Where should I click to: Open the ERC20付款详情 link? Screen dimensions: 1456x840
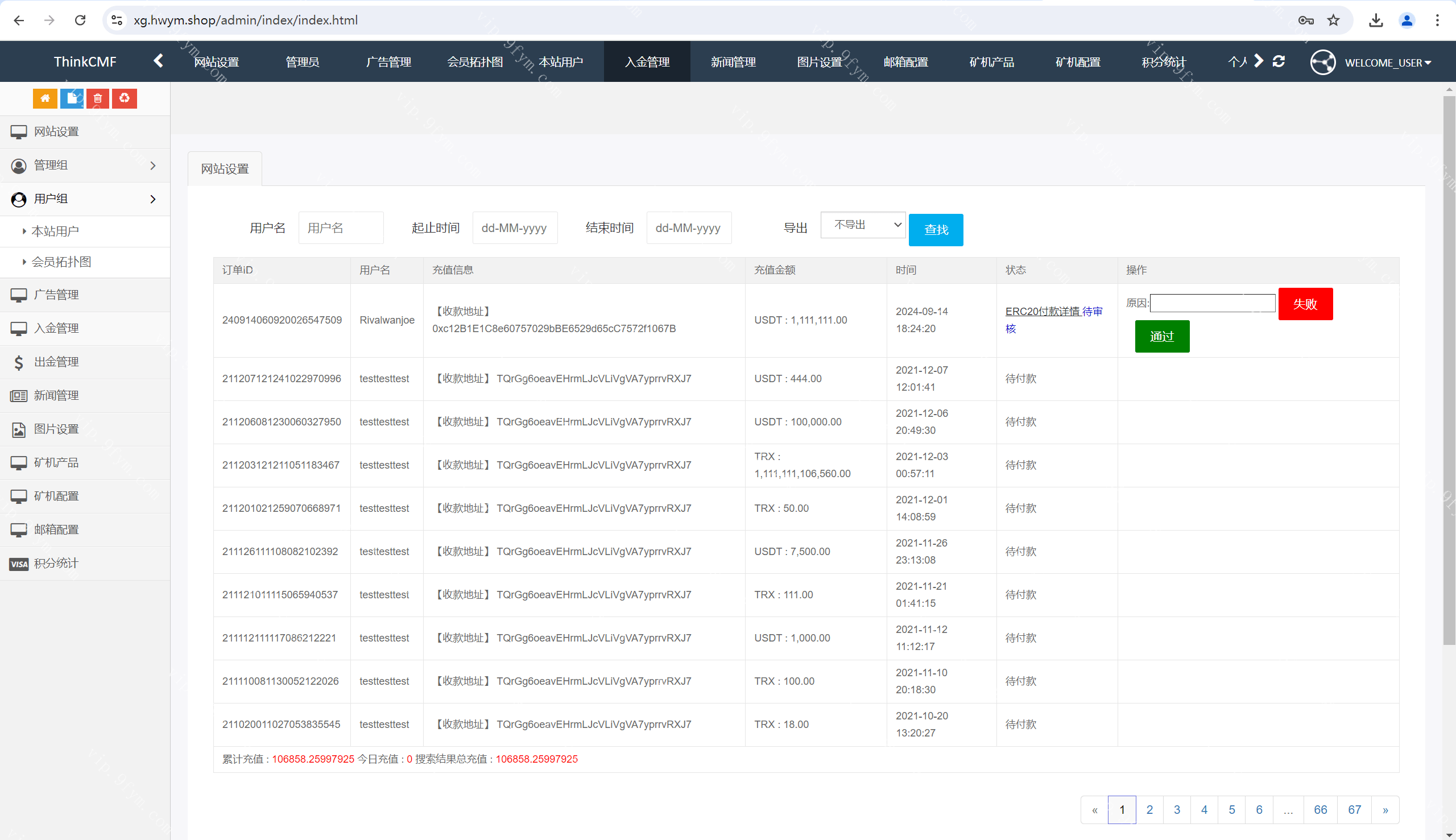click(x=1042, y=312)
